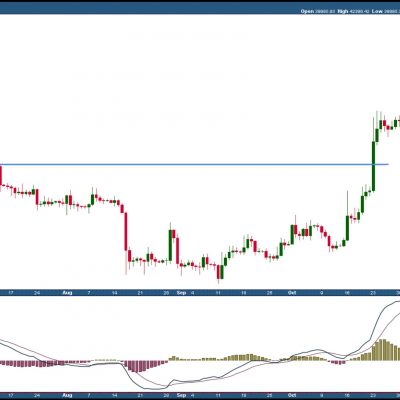Click the Sep marker under the MACD panel
This screenshot has height=400, width=400.
coord(181,395)
